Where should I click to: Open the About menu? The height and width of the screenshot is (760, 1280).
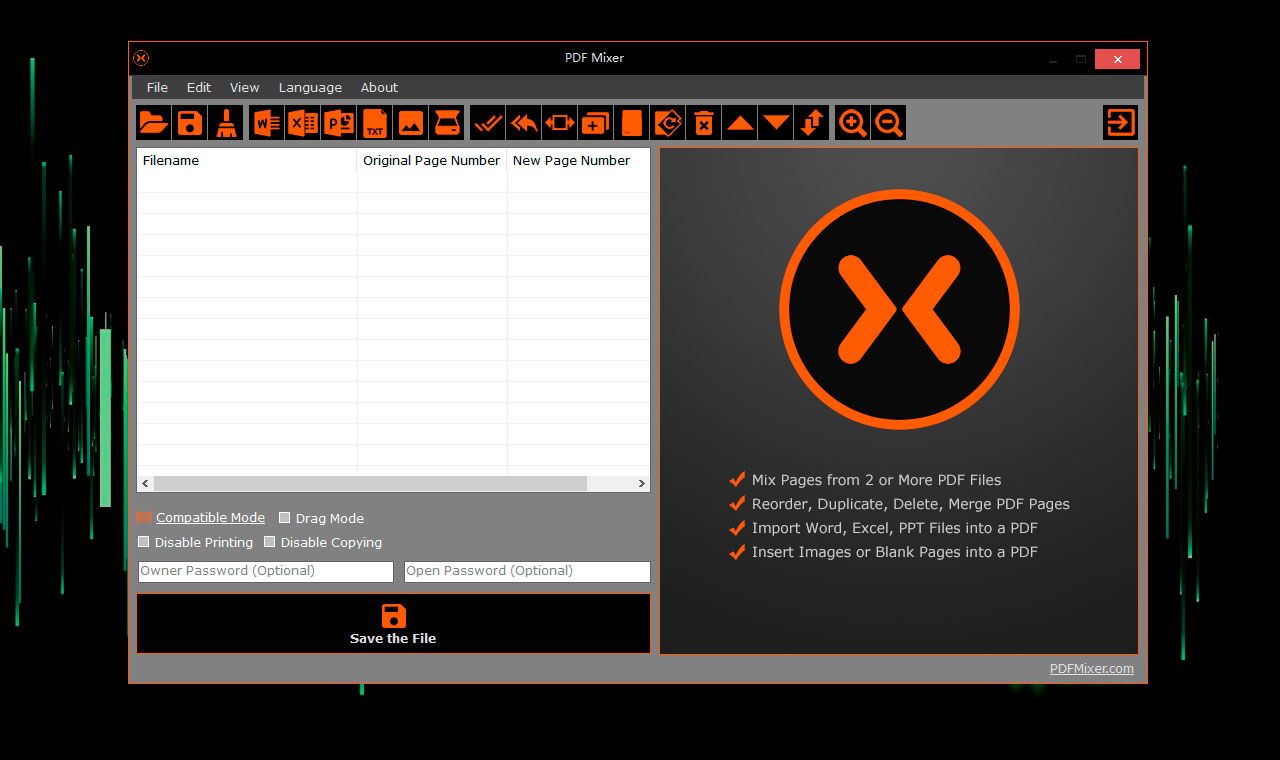379,87
